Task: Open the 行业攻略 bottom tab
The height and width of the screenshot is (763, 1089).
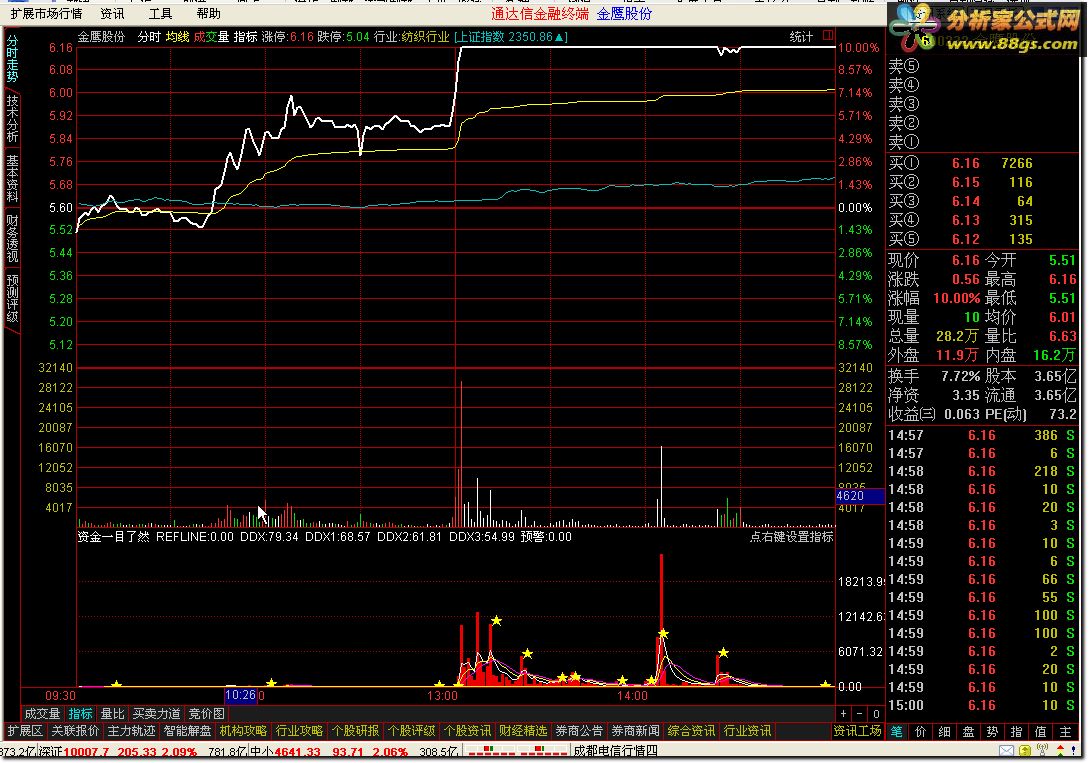Action: click(299, 731)
